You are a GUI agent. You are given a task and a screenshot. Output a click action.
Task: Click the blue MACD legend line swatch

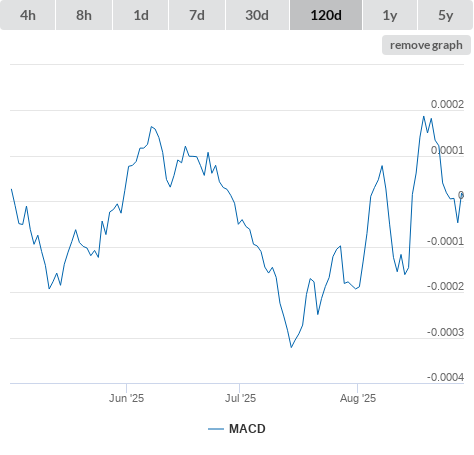pos(216,429)
